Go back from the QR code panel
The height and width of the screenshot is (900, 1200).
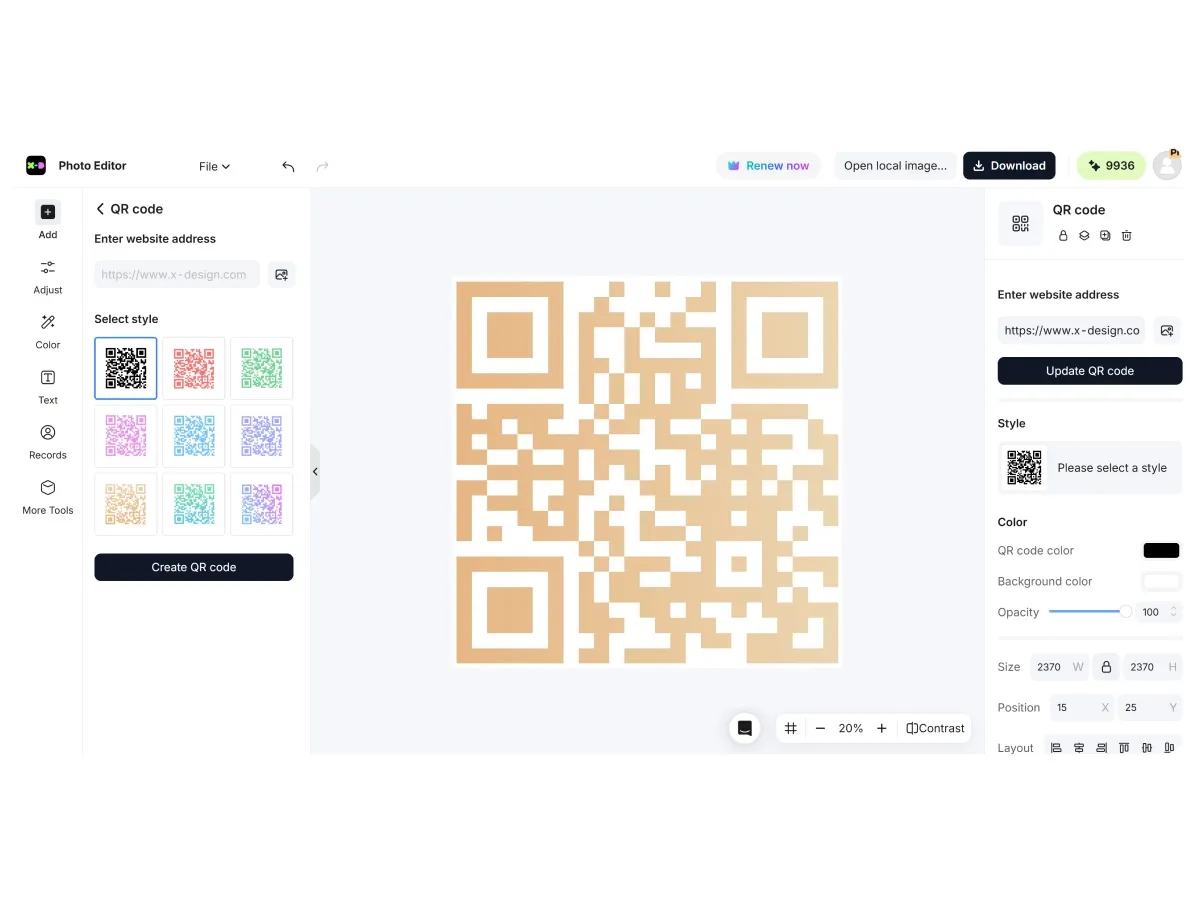tap(100, 209)
